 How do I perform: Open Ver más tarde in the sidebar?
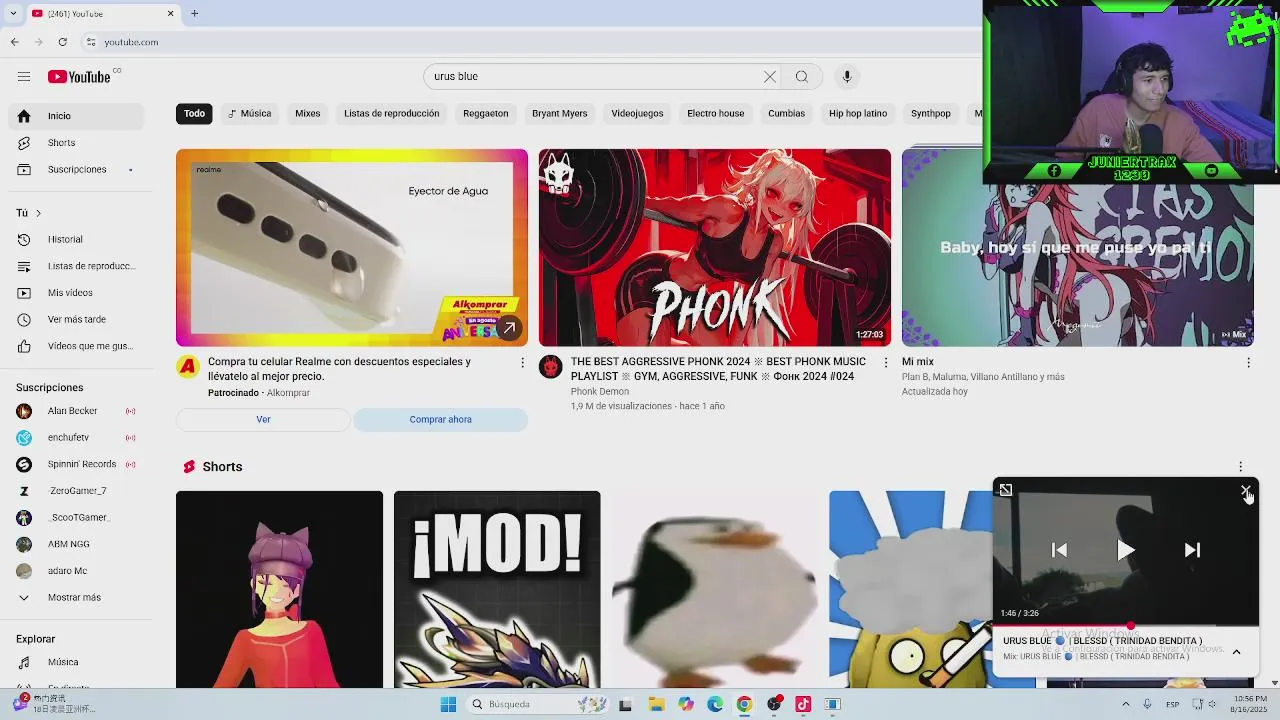pyautogui.click(x=75, y=320)
